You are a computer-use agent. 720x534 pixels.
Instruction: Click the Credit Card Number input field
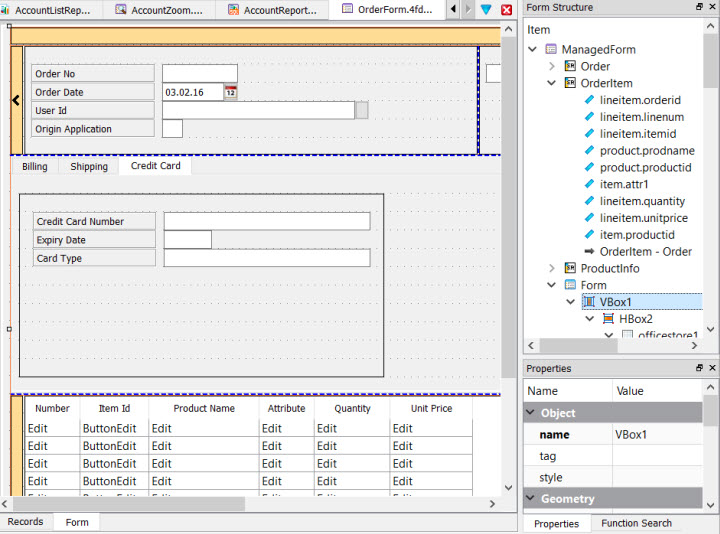267,221
